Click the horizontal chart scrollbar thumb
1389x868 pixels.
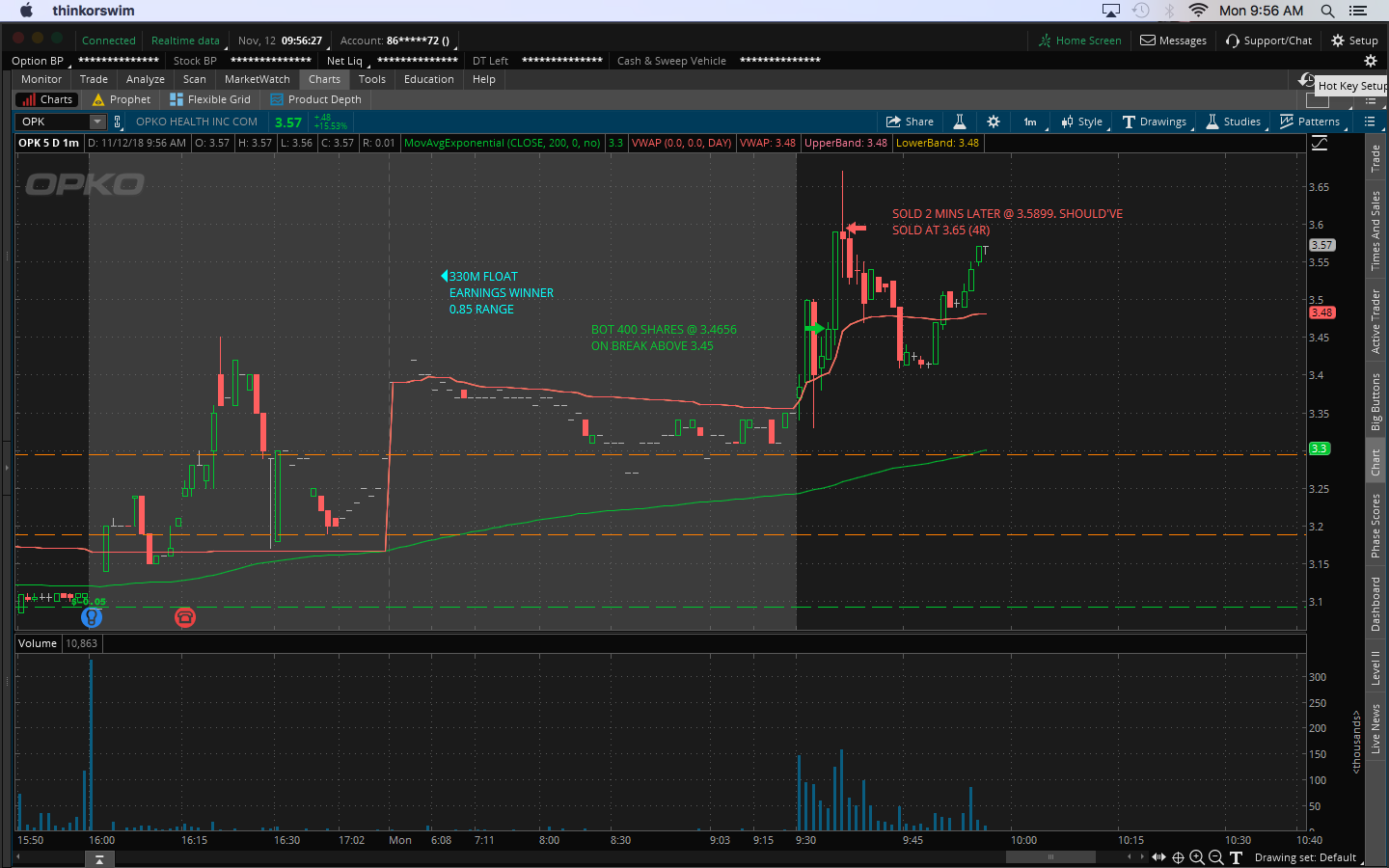click(x=1050, y=856)
